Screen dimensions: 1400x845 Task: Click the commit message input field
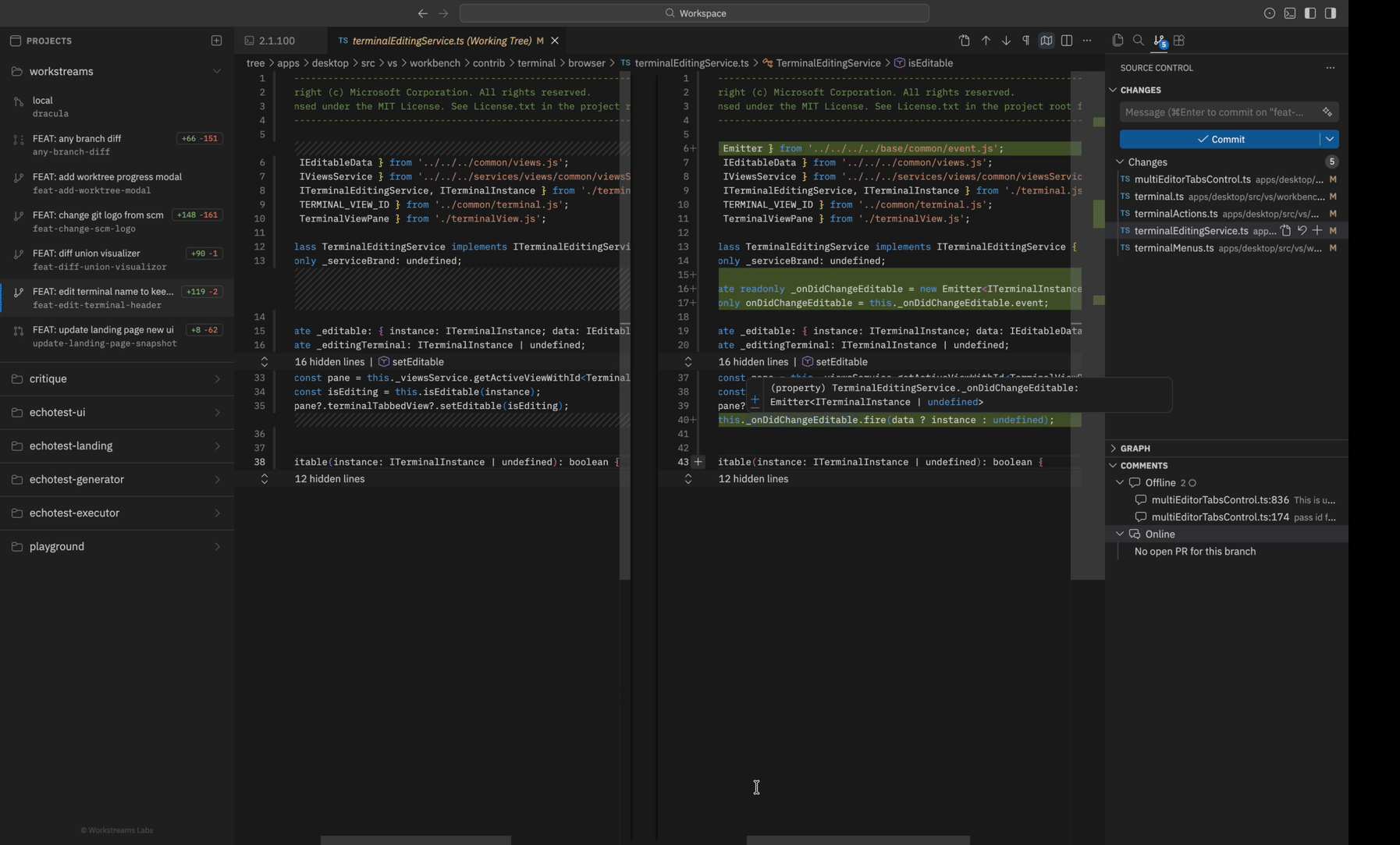1213,112
